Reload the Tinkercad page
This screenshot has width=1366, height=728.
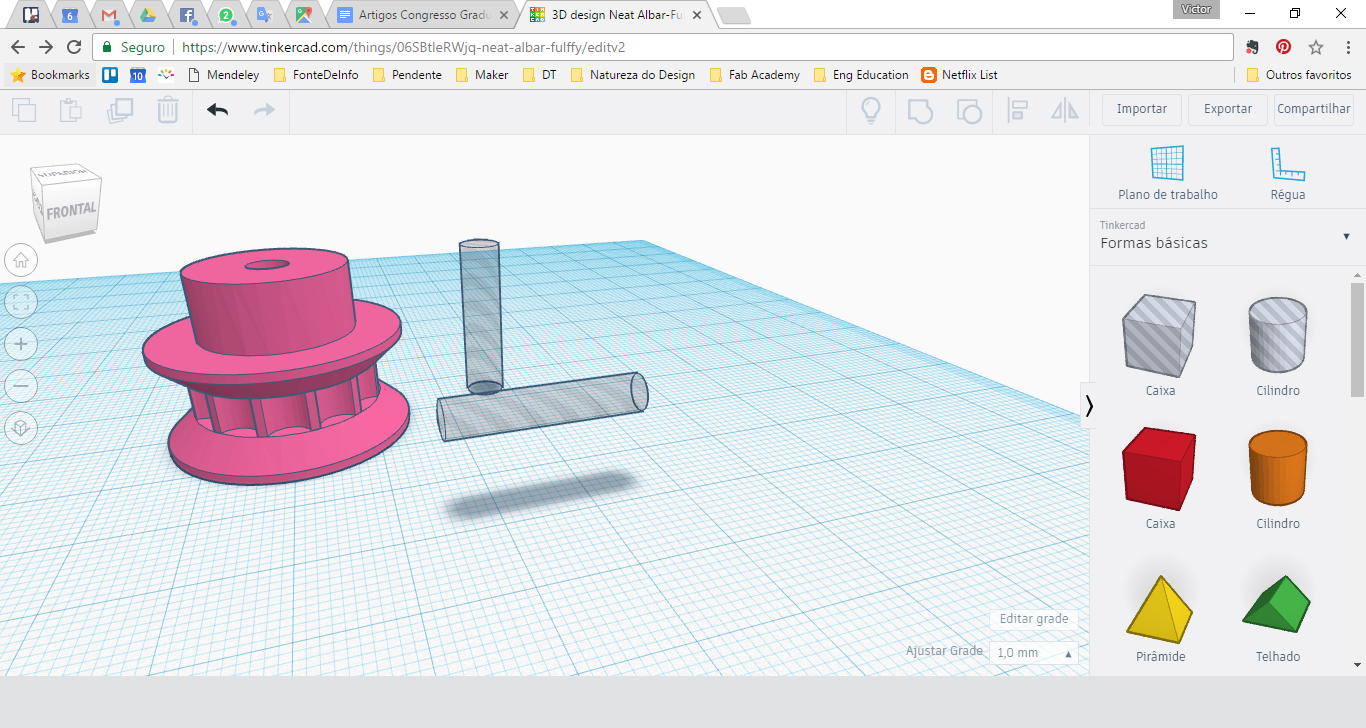click(74, 47)
